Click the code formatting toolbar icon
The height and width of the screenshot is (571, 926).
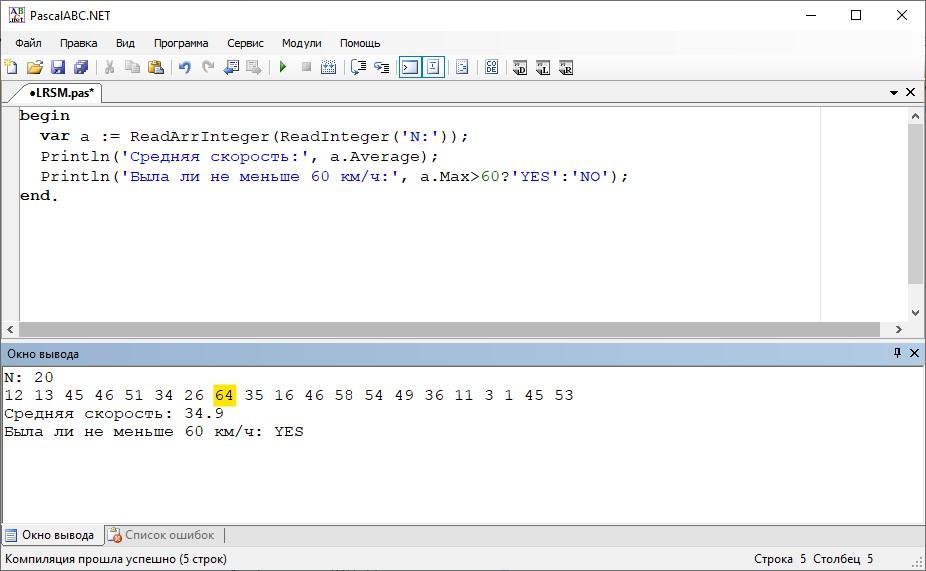point(462,67)
